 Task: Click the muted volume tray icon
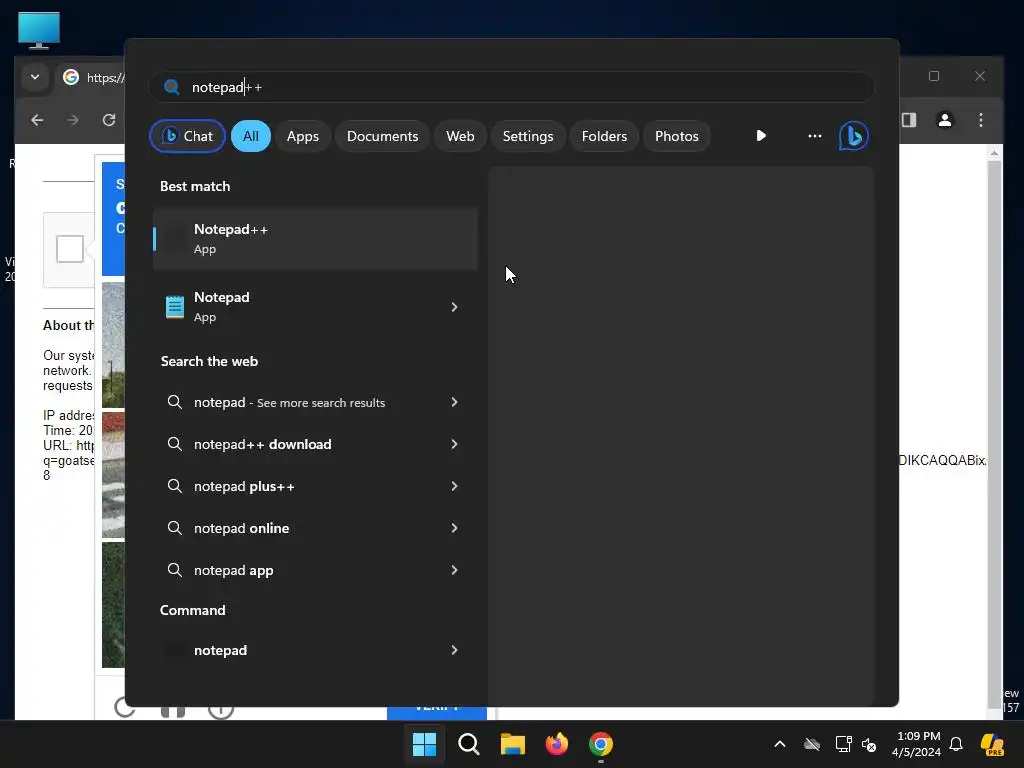pyautogui.click(x=869, y=744)
